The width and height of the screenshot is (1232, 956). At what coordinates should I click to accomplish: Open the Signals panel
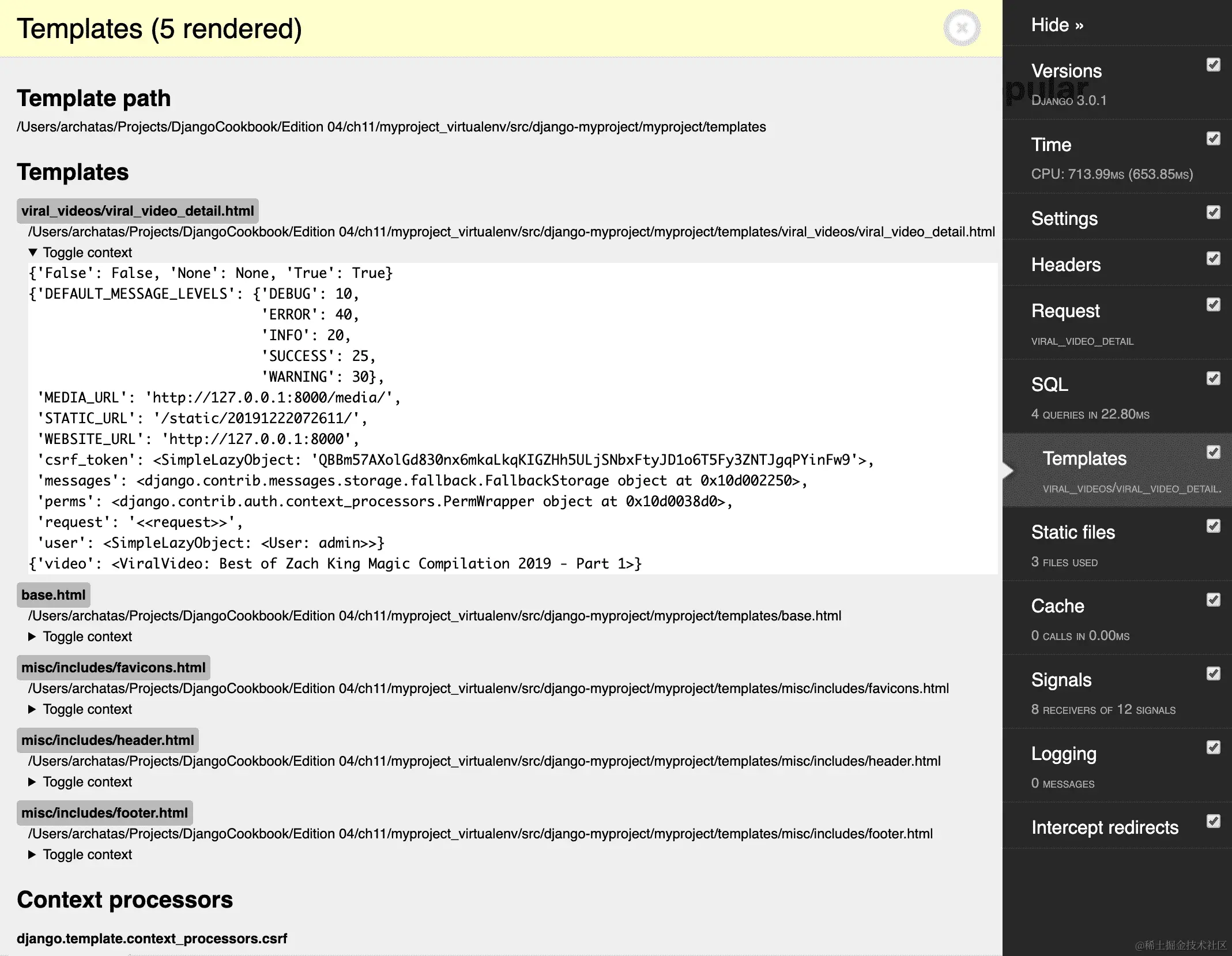coord(1061,680)
